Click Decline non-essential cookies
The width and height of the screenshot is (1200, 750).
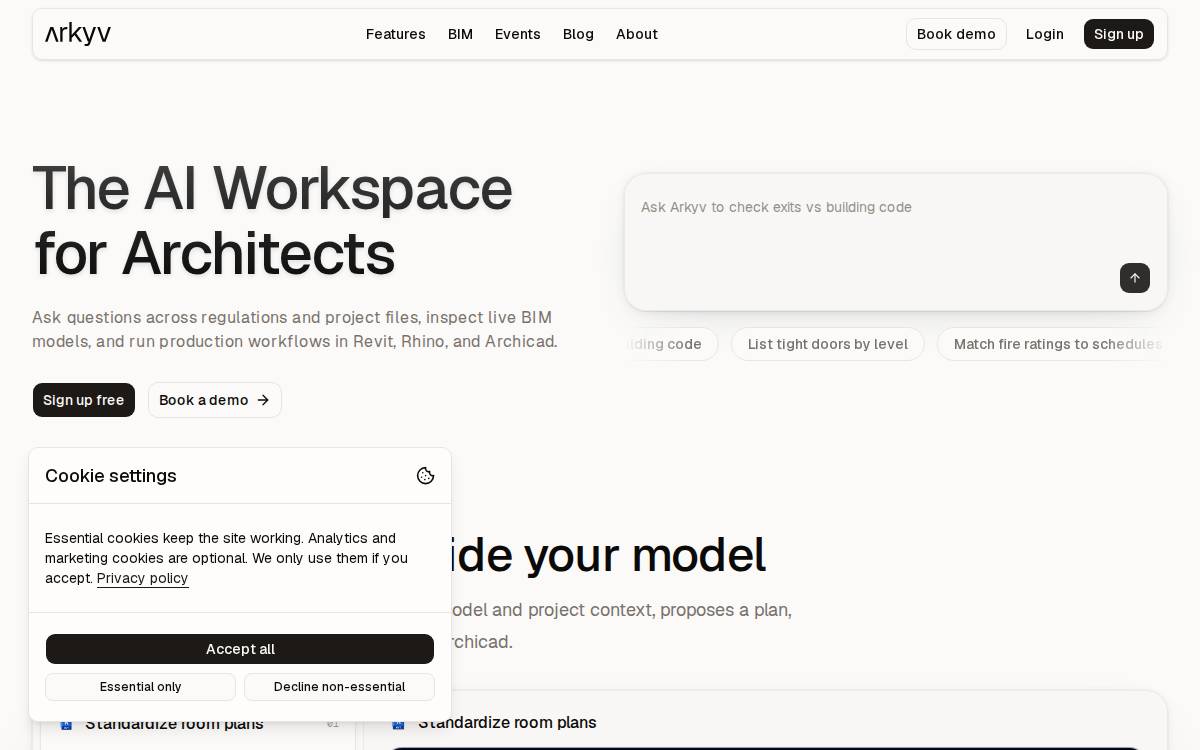tap(339, 687)
